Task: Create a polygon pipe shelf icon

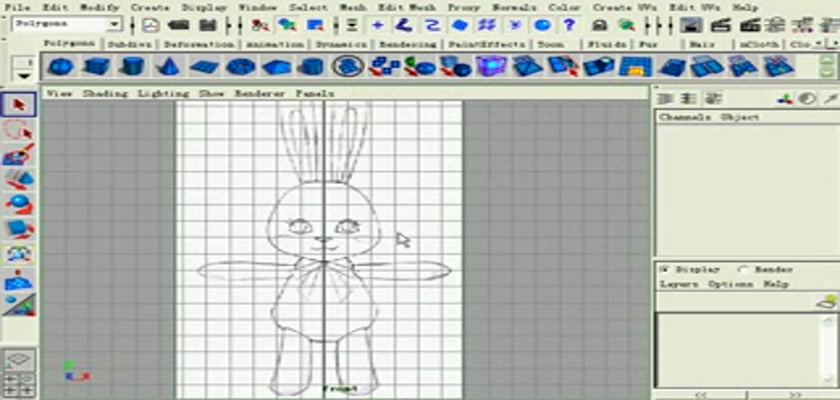Action: 311,67
